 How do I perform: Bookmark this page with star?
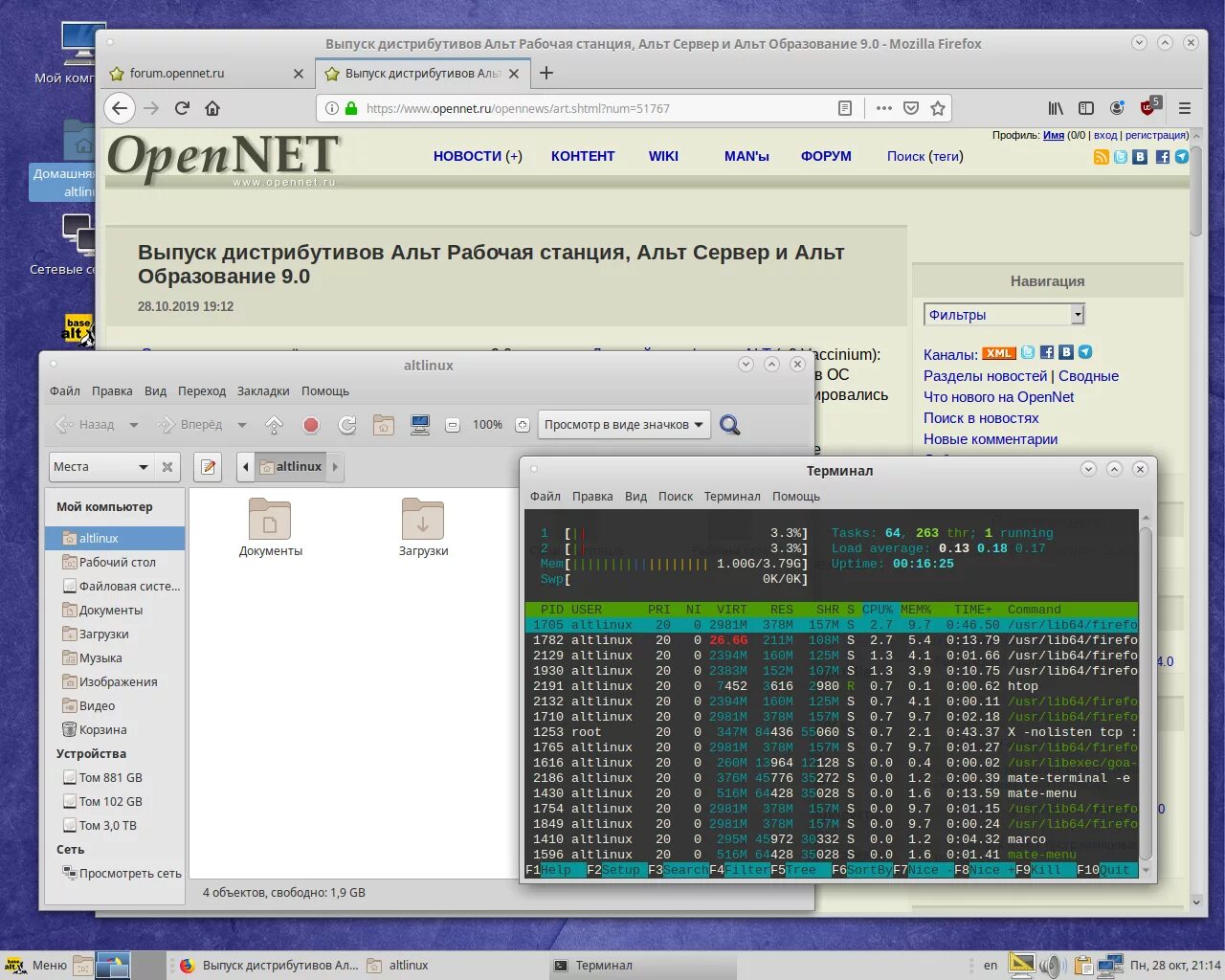(938, 108)
